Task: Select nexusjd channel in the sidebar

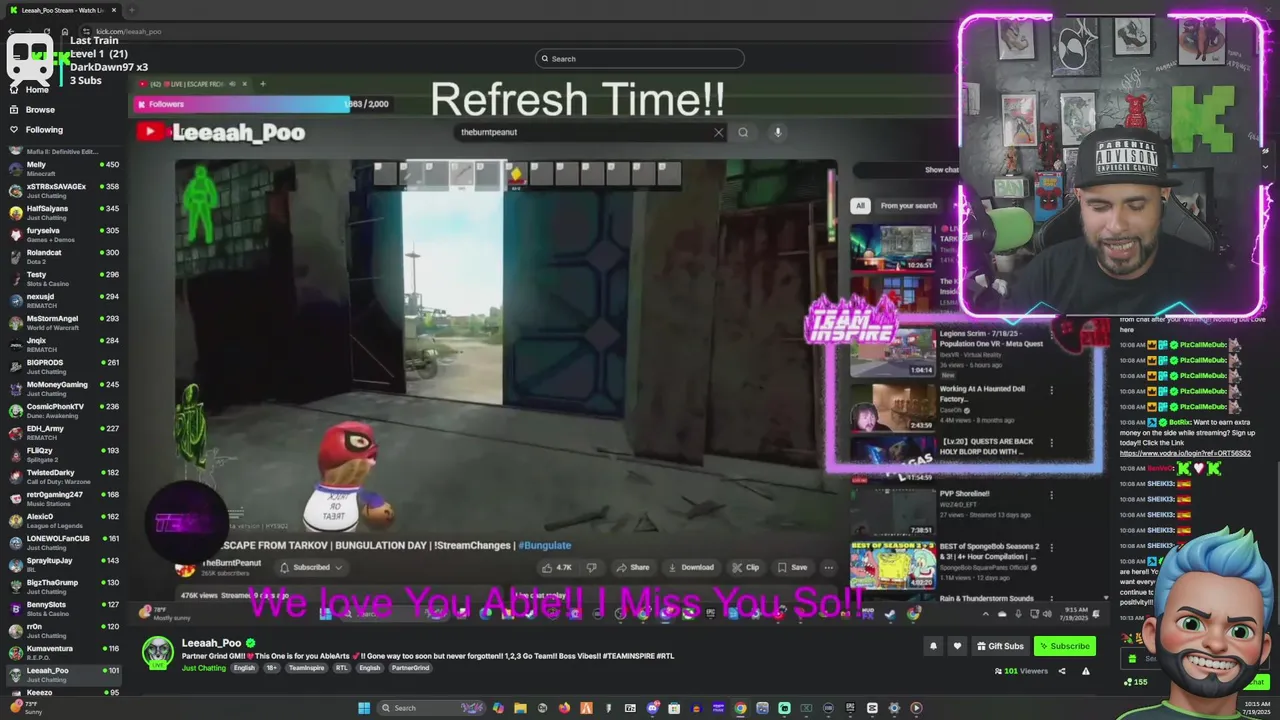Action: pyautogui.click(x=64, y=300)
